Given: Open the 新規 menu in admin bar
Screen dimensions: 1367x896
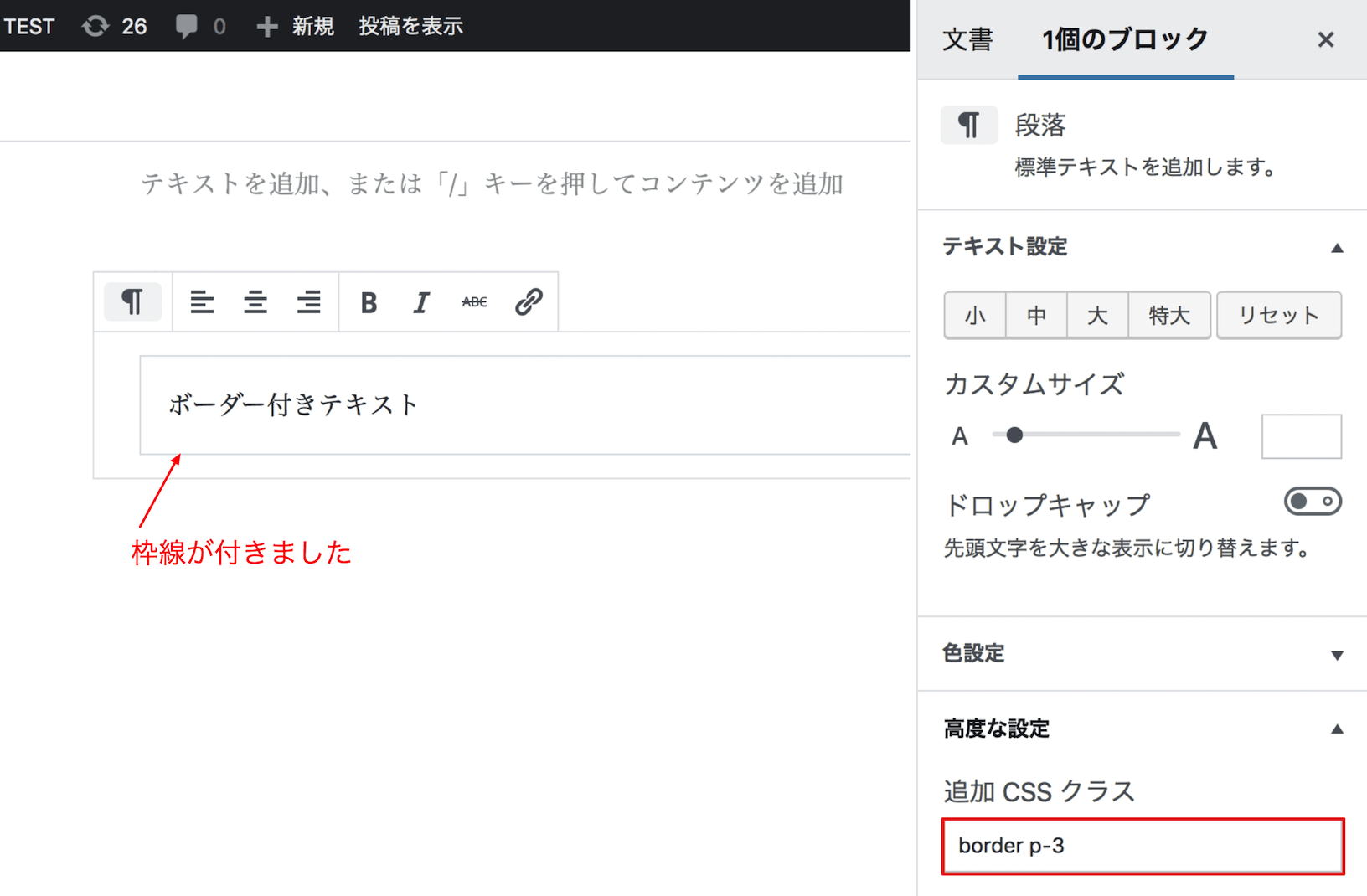Looking at the screenshot, I should pos(296,26).
